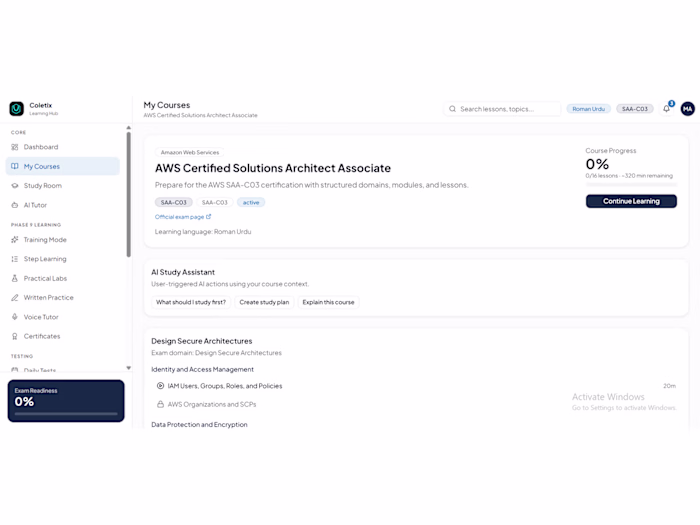Viewport: 700px width, 525px height.
Task: Click the AI Tutor robot icon
Action: click(15, 205)
